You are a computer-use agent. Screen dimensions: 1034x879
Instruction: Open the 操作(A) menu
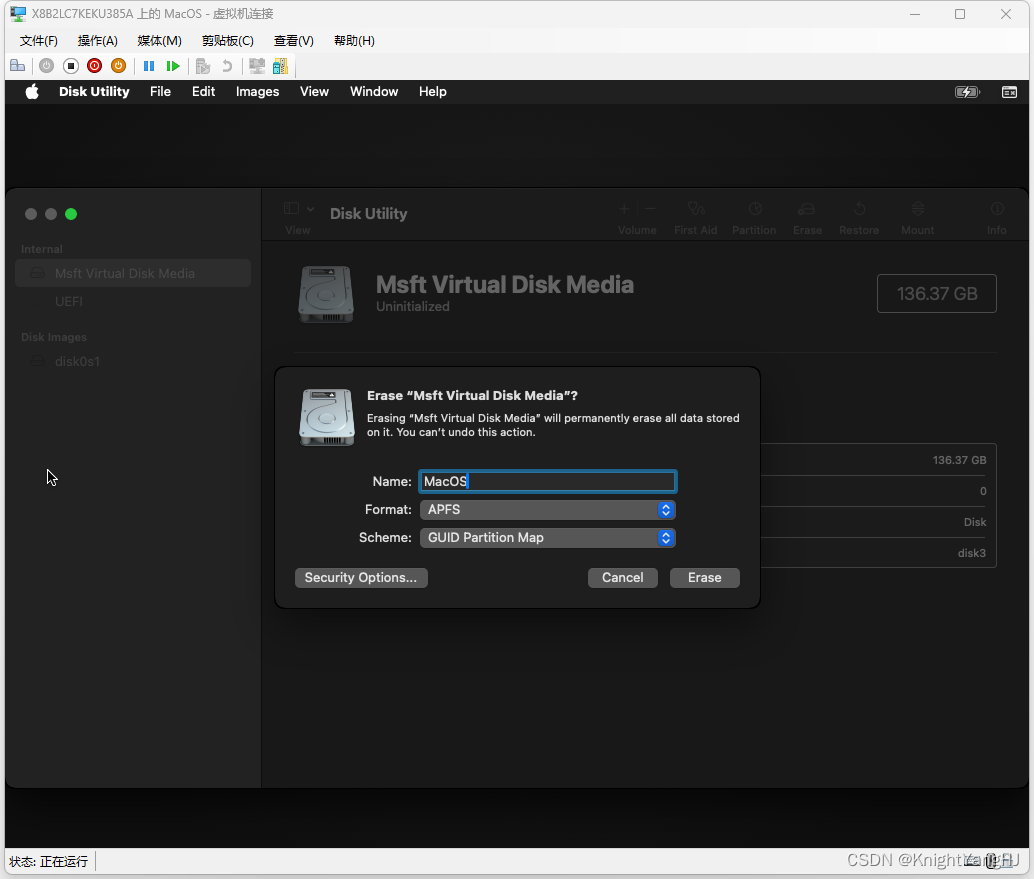point(98,41)
